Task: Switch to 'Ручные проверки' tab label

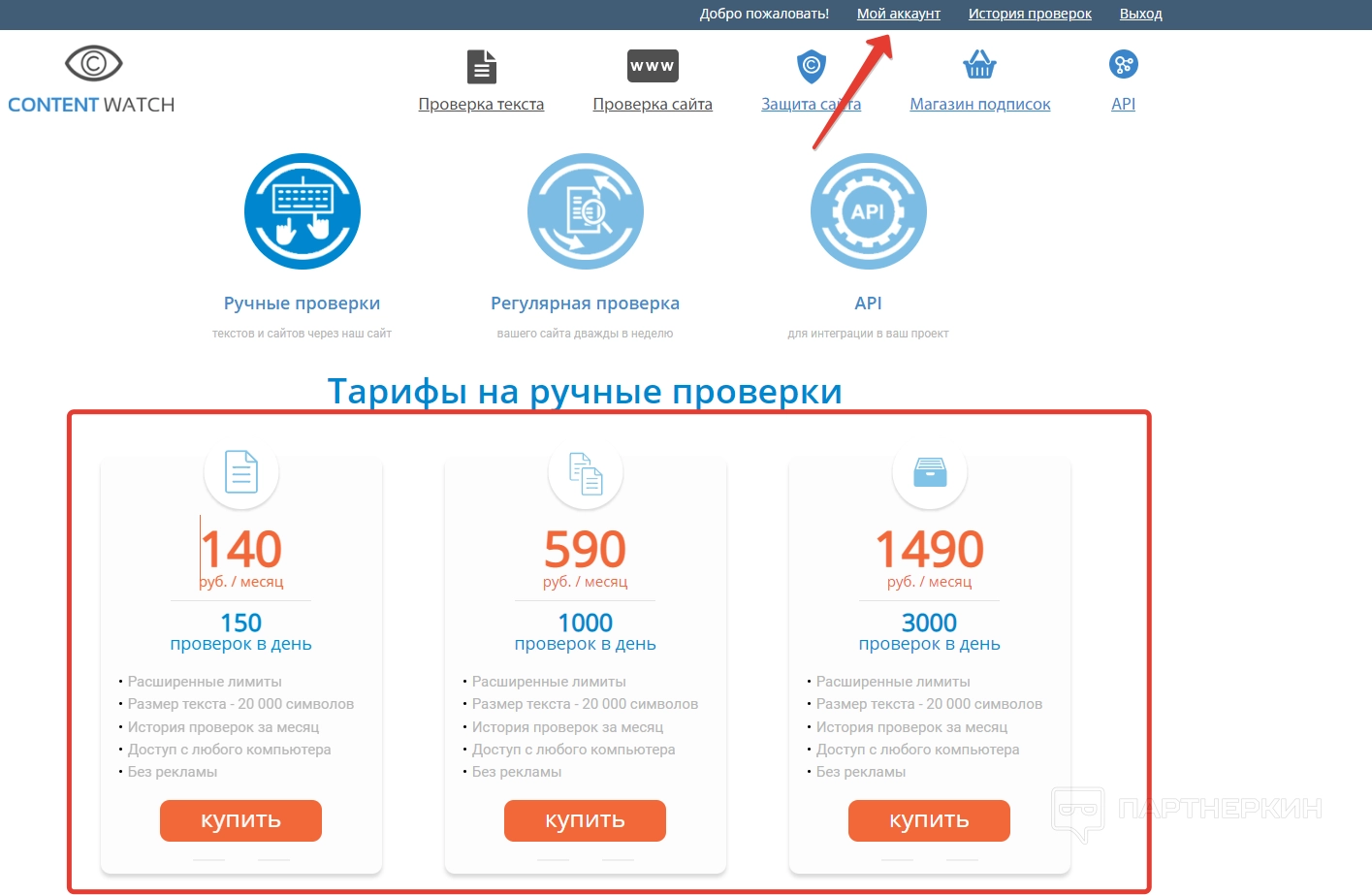Action: point(303,304)
